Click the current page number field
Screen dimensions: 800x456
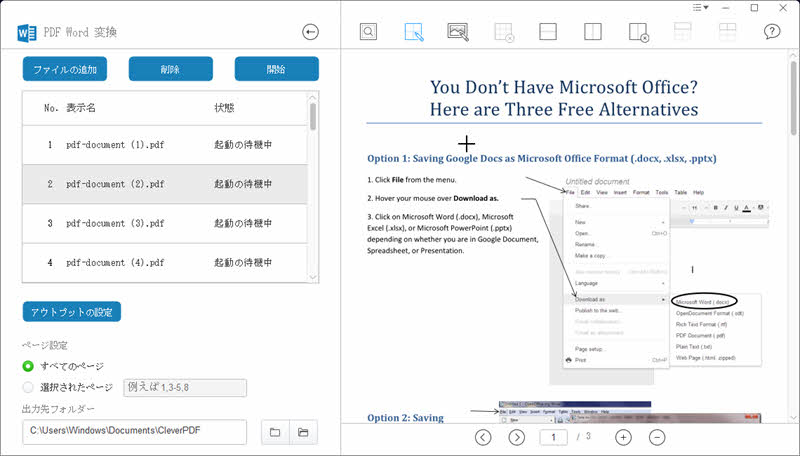tap(553, 437)
